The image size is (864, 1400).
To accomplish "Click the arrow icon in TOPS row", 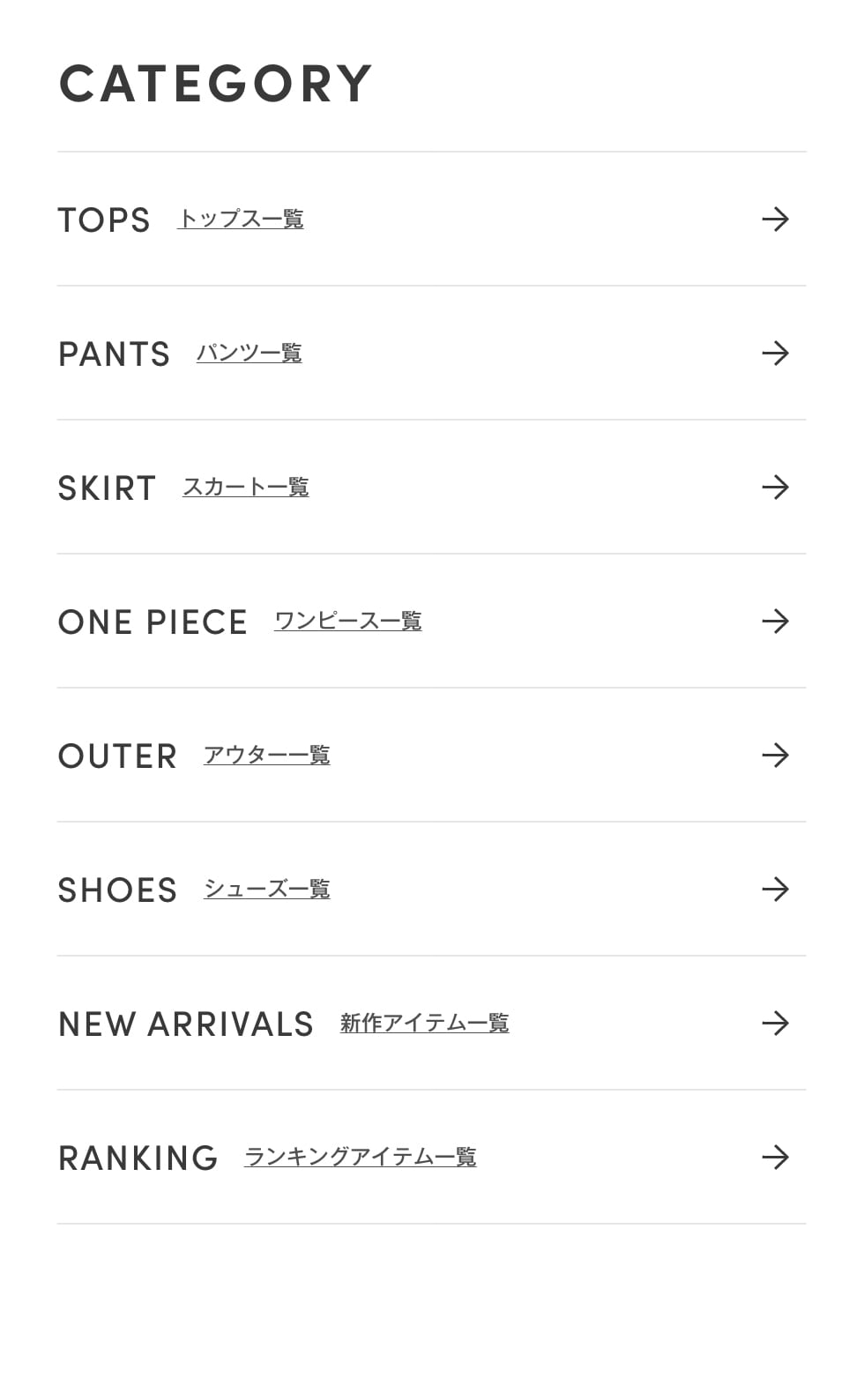I will pos(775,220).
